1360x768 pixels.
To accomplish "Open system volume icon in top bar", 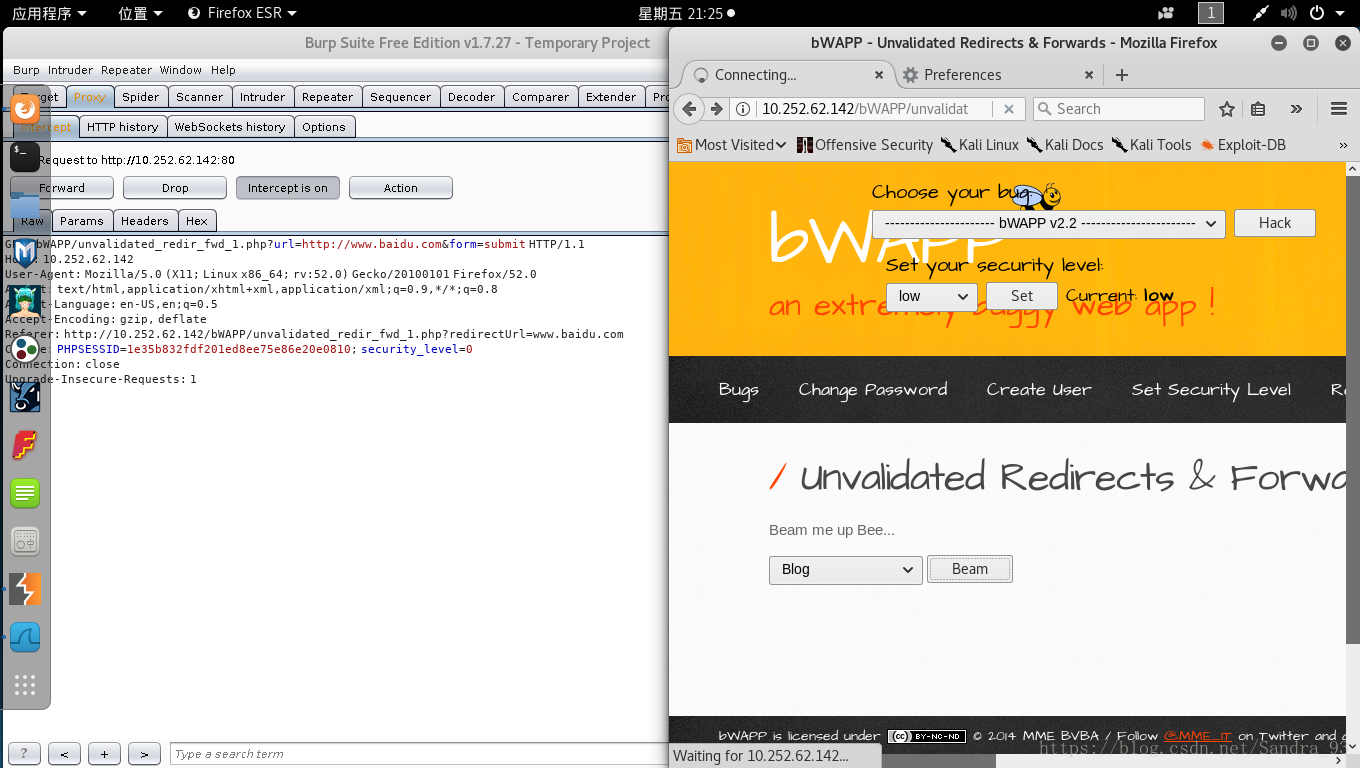I will (x=1289, y=13).
